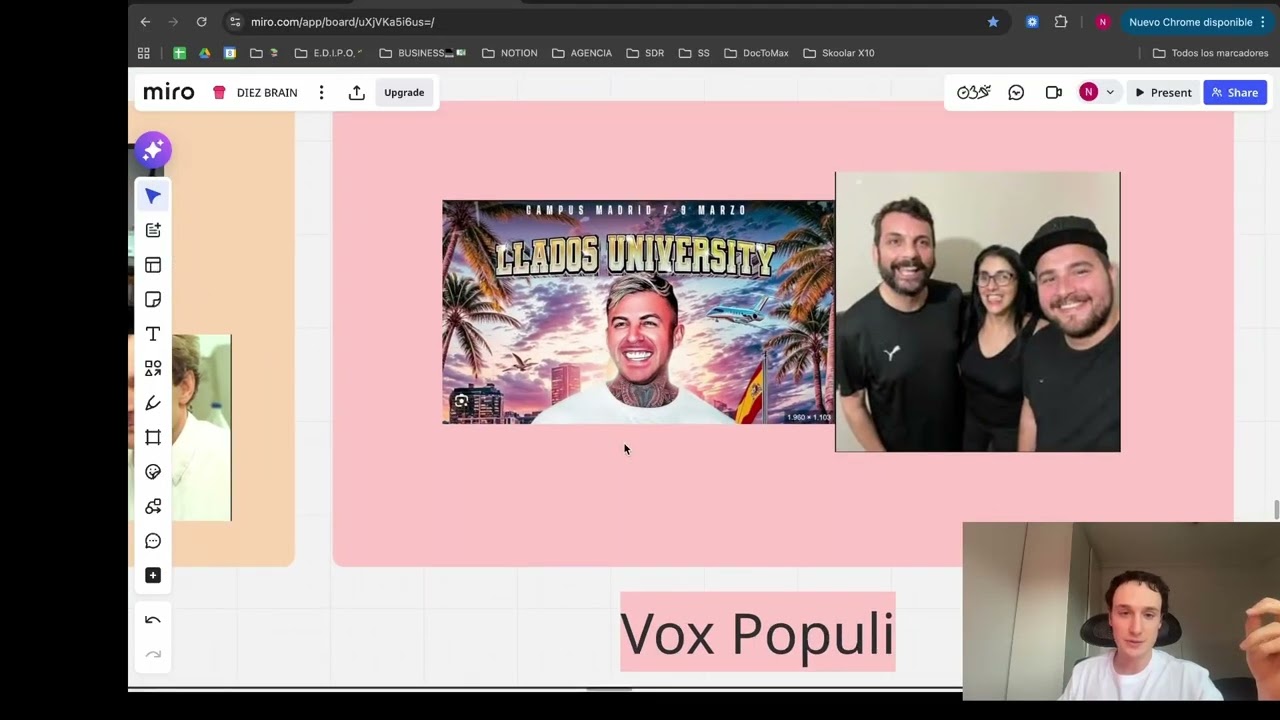Image resolution: width=1280 pixels, height=720 pixels.
Task: Undo the last action
Action: (153, 620)
